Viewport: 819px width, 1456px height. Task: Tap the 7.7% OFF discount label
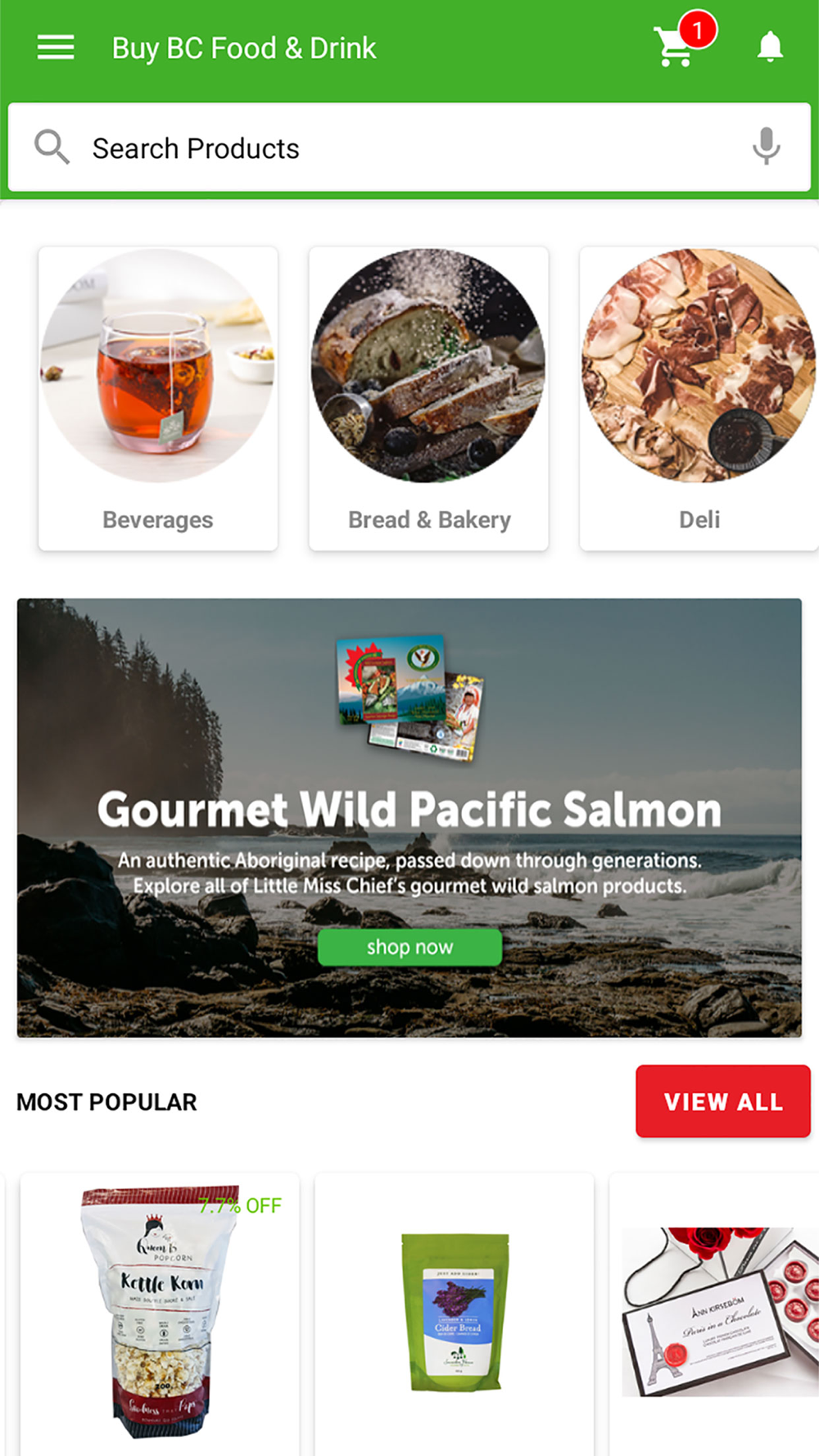[x=240, y=1205]
